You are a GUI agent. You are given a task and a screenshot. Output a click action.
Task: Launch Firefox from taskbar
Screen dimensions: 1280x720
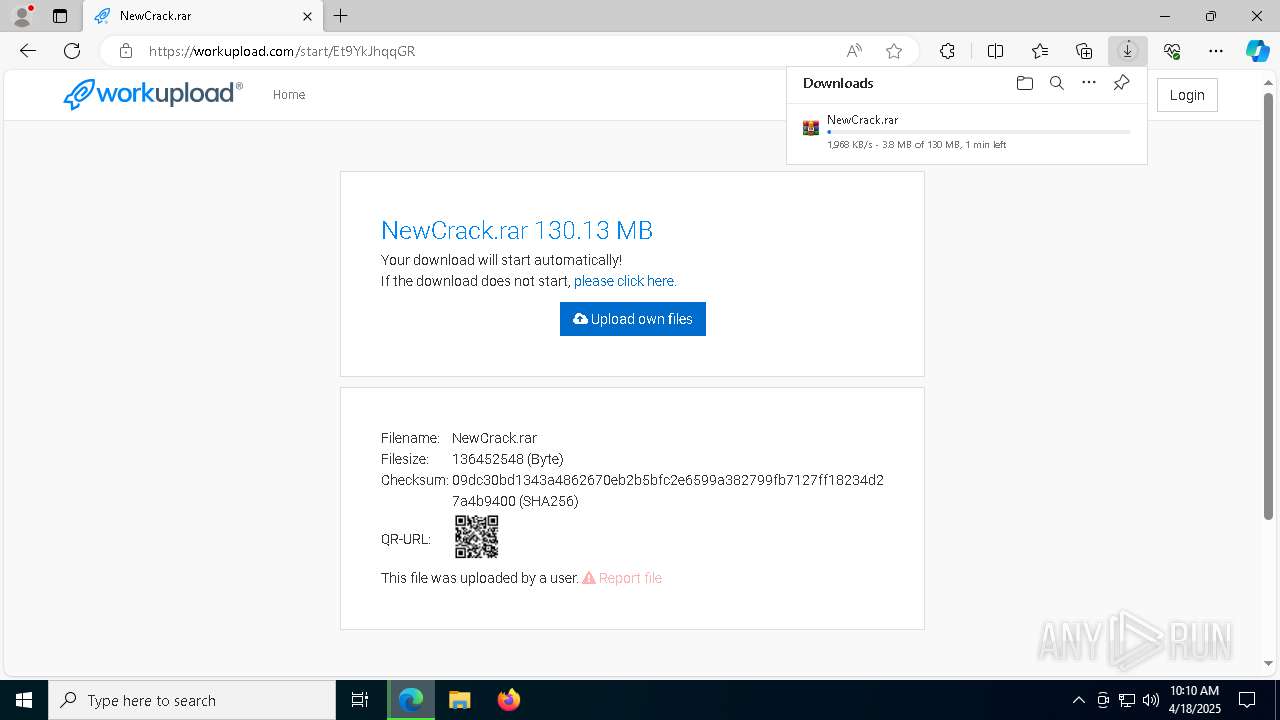(508, 700)
